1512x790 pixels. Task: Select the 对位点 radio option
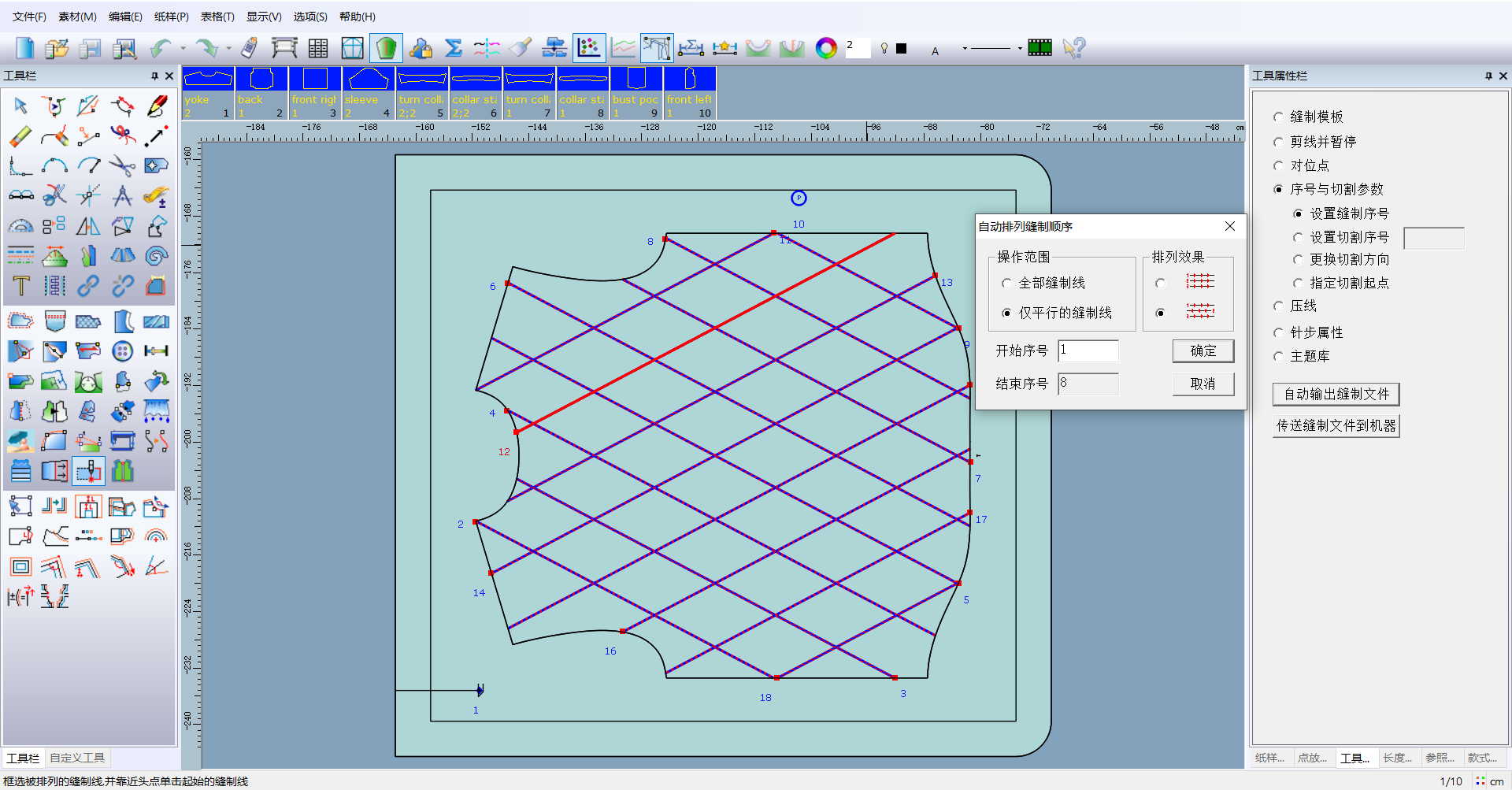(1279, 165)
